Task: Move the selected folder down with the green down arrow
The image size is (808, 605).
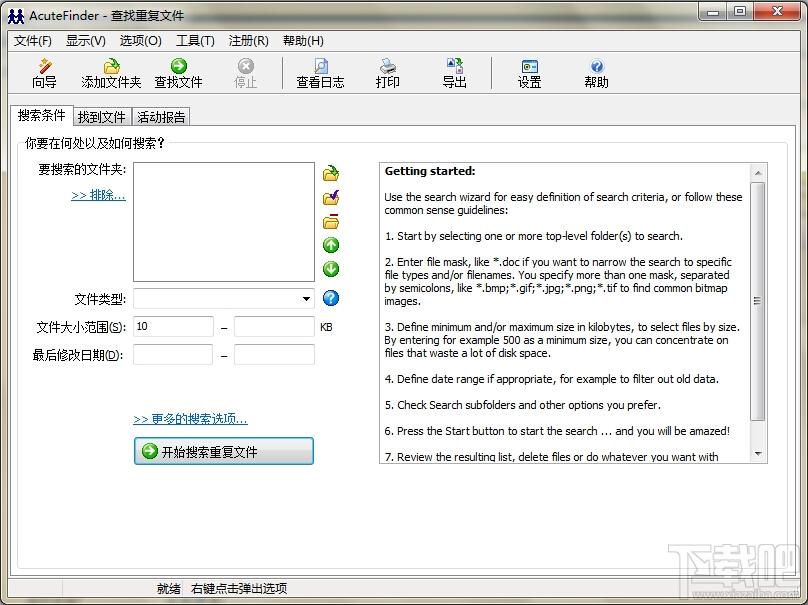Action: (x=331, y=269)
